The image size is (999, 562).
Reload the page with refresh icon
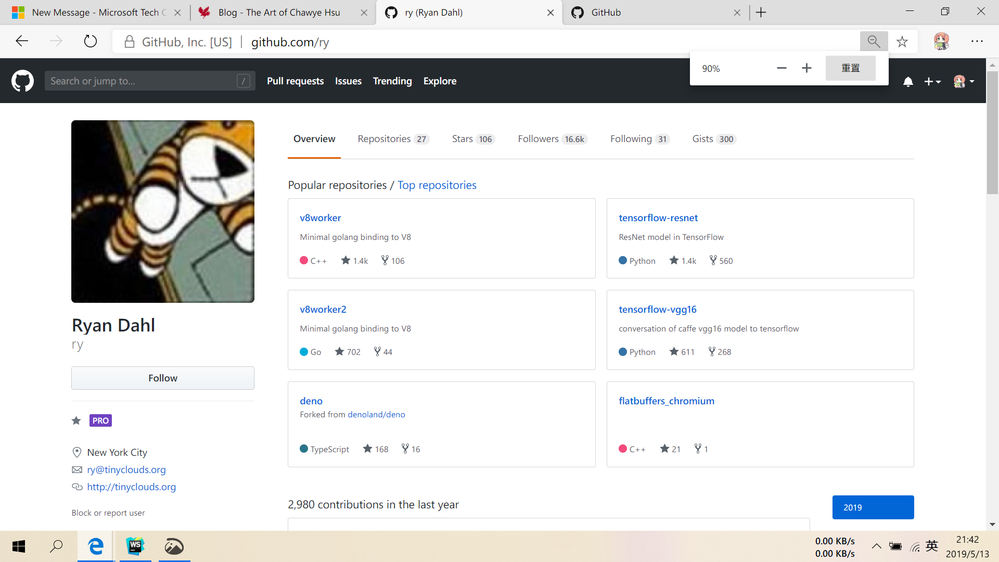coord(90,41)
